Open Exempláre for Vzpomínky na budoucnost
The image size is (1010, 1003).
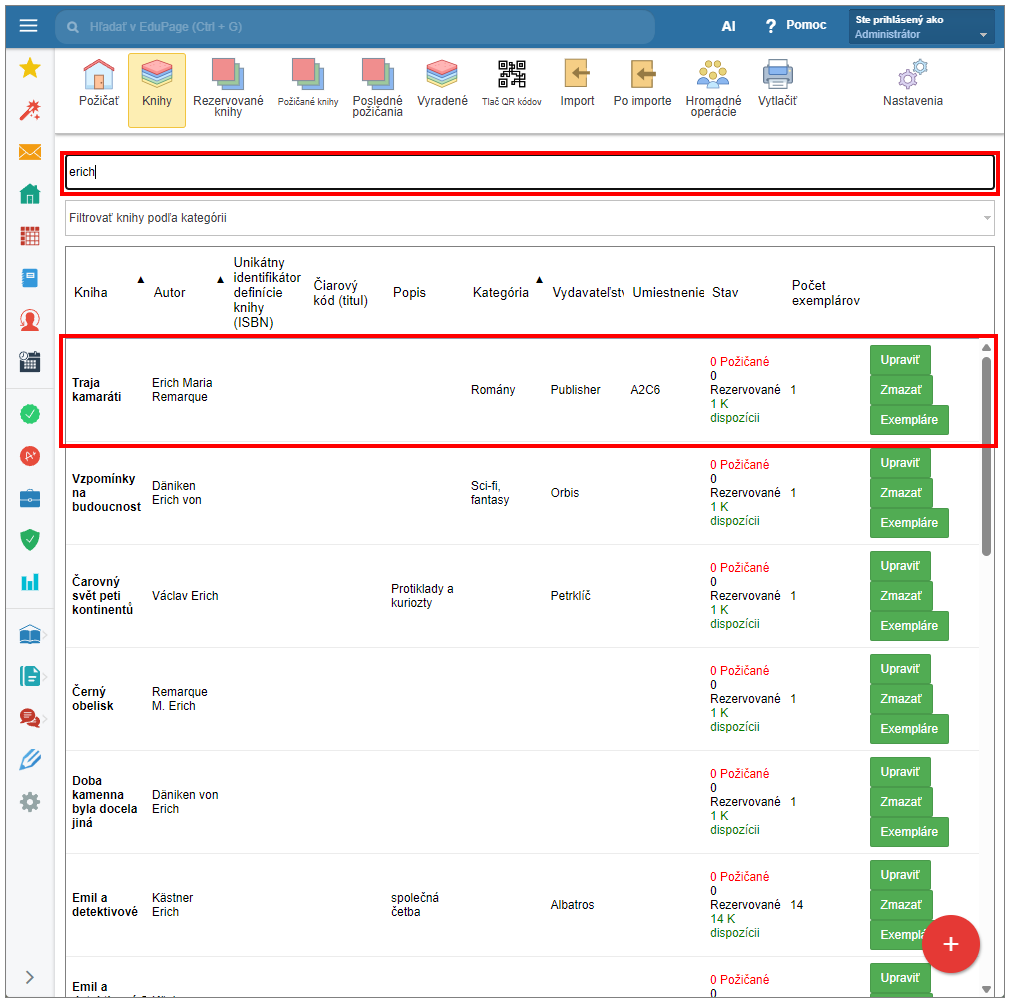coord(908,523)
